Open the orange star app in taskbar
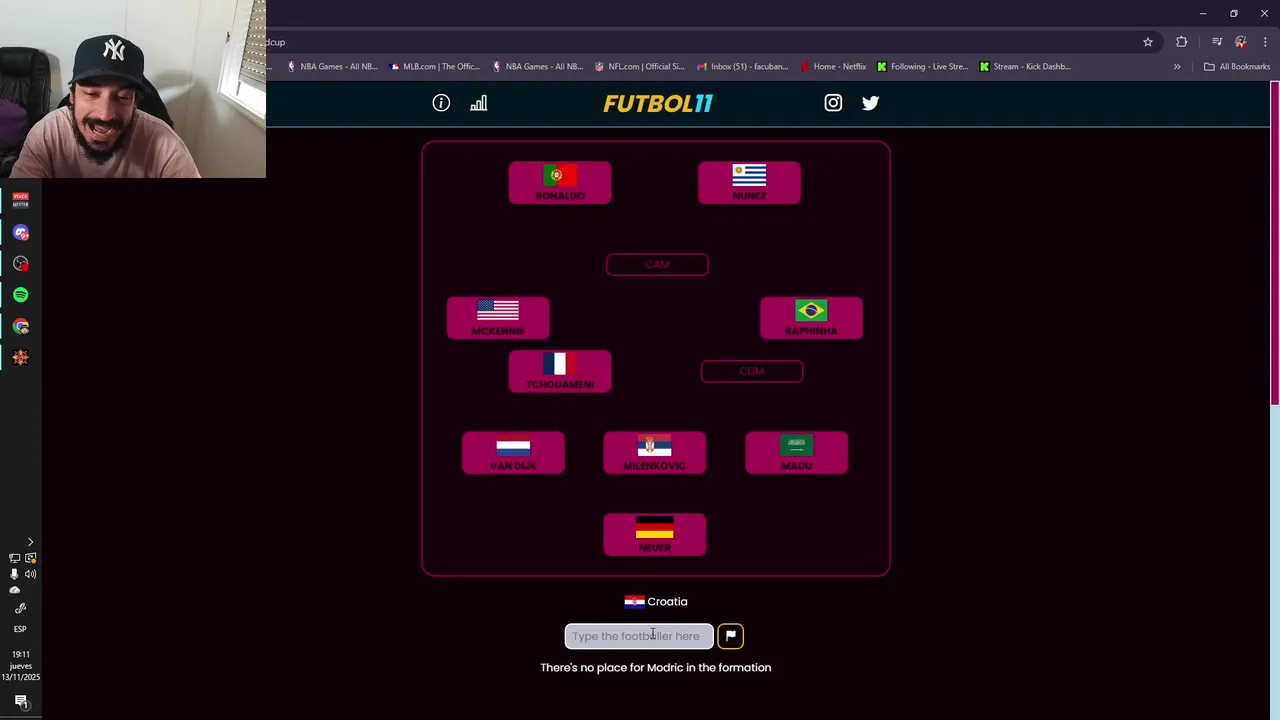The height and width of the screenshot is (720, 1280). point(21,357)
